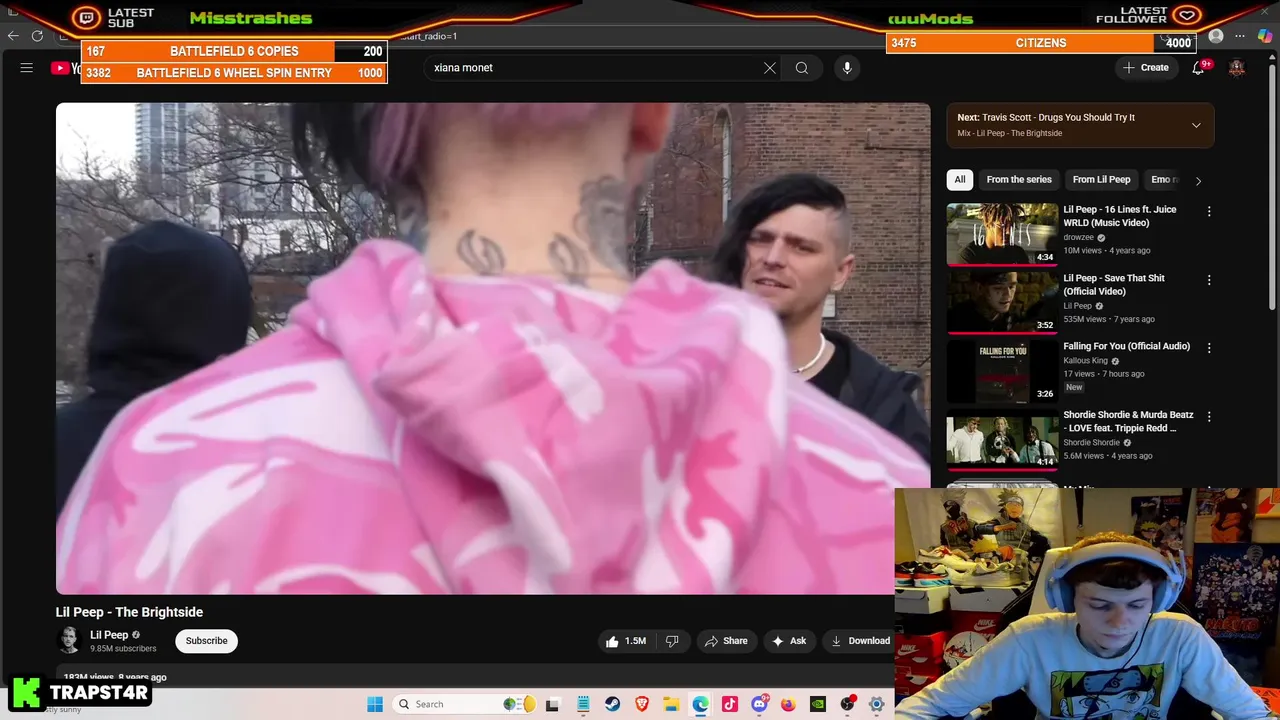Open OBS Studio from the taskbar

[x=847, y=704]
